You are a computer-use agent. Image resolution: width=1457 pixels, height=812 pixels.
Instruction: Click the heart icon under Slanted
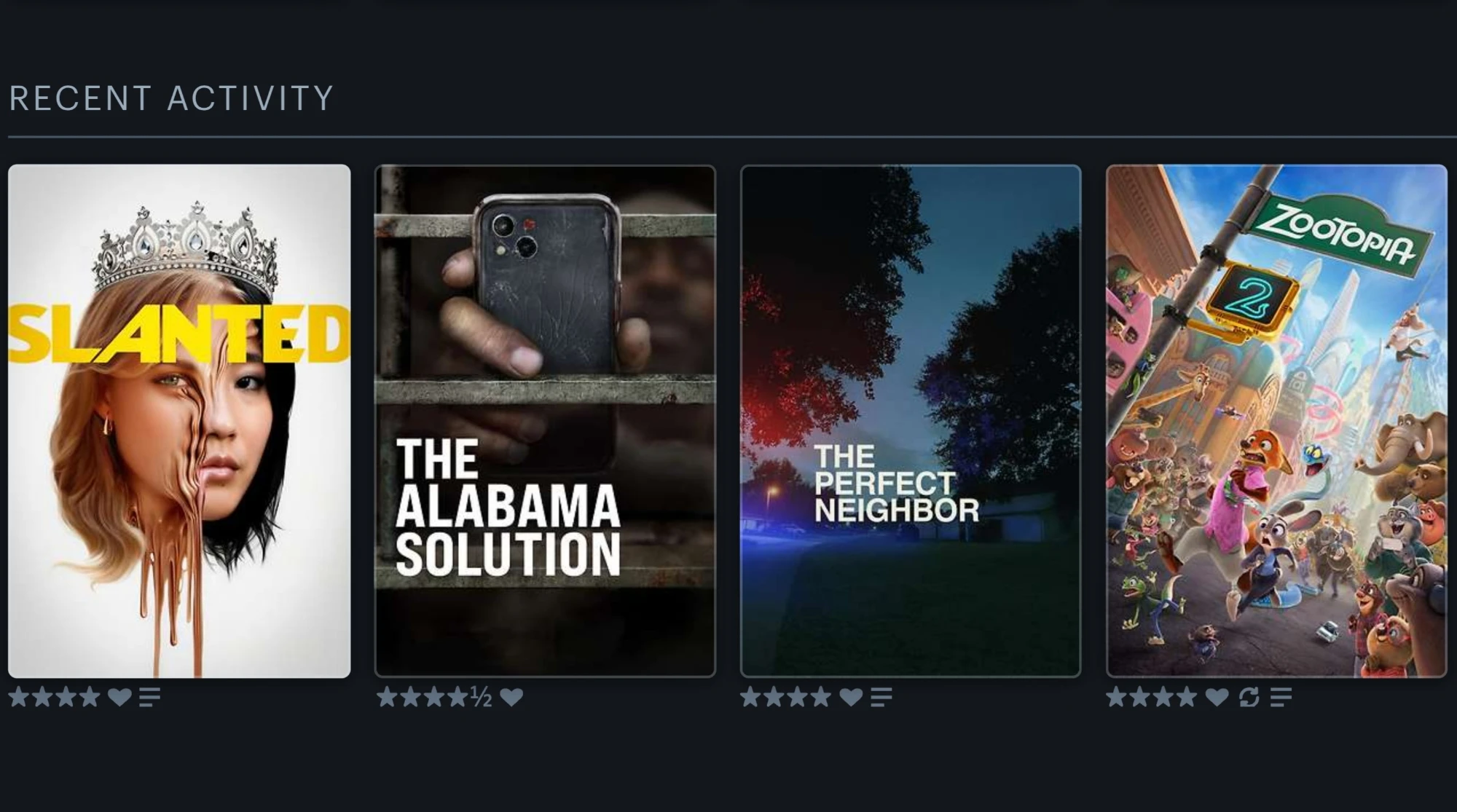(x=120, y=697)
